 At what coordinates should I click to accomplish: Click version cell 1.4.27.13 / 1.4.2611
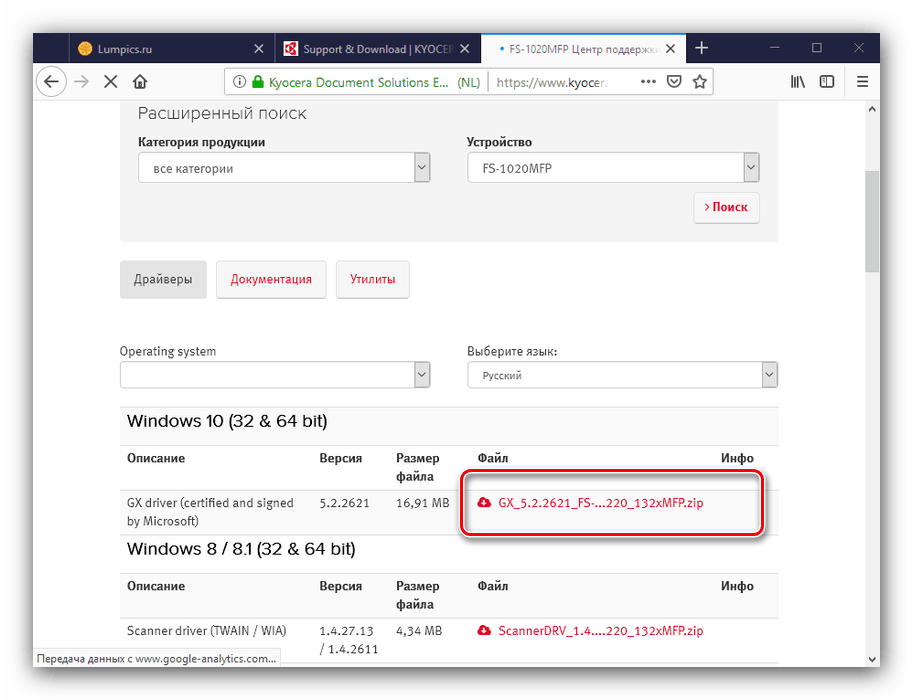[349, 639]
